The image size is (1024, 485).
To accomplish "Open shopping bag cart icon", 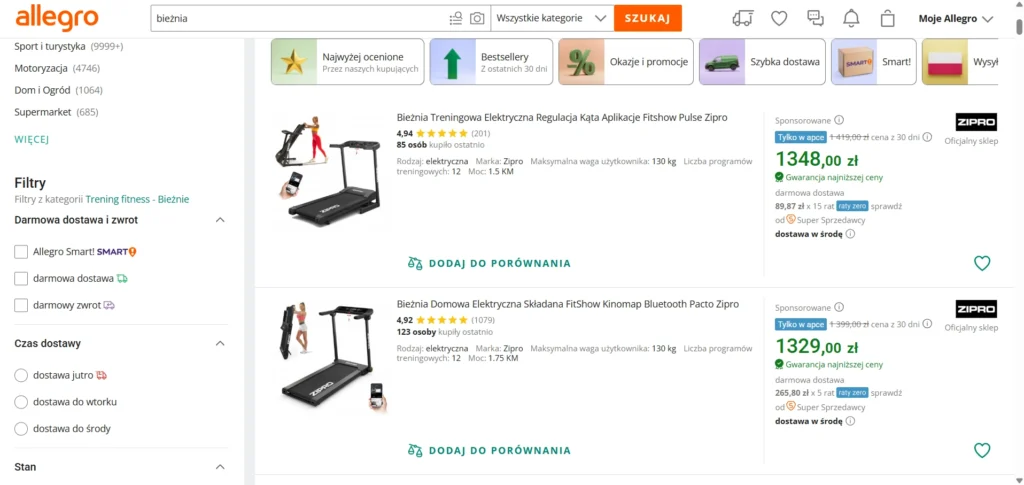I will (x=888, y=18).
